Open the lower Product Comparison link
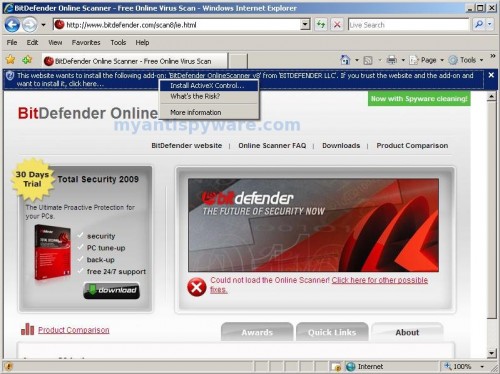 point(74,330)
